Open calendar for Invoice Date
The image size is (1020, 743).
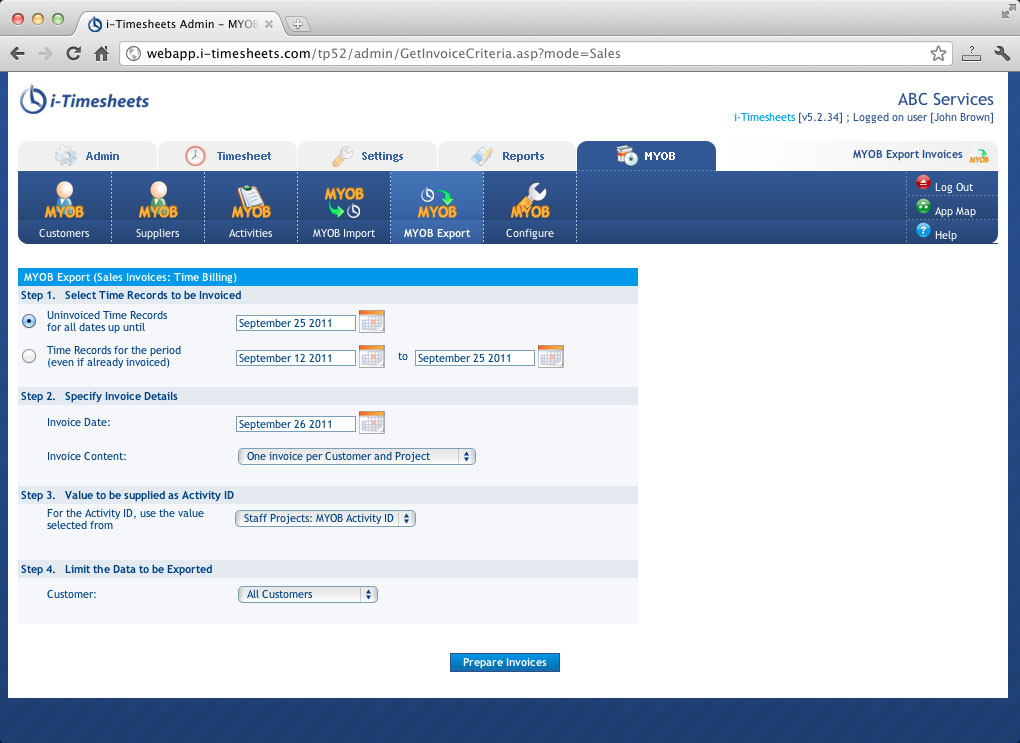371,422
